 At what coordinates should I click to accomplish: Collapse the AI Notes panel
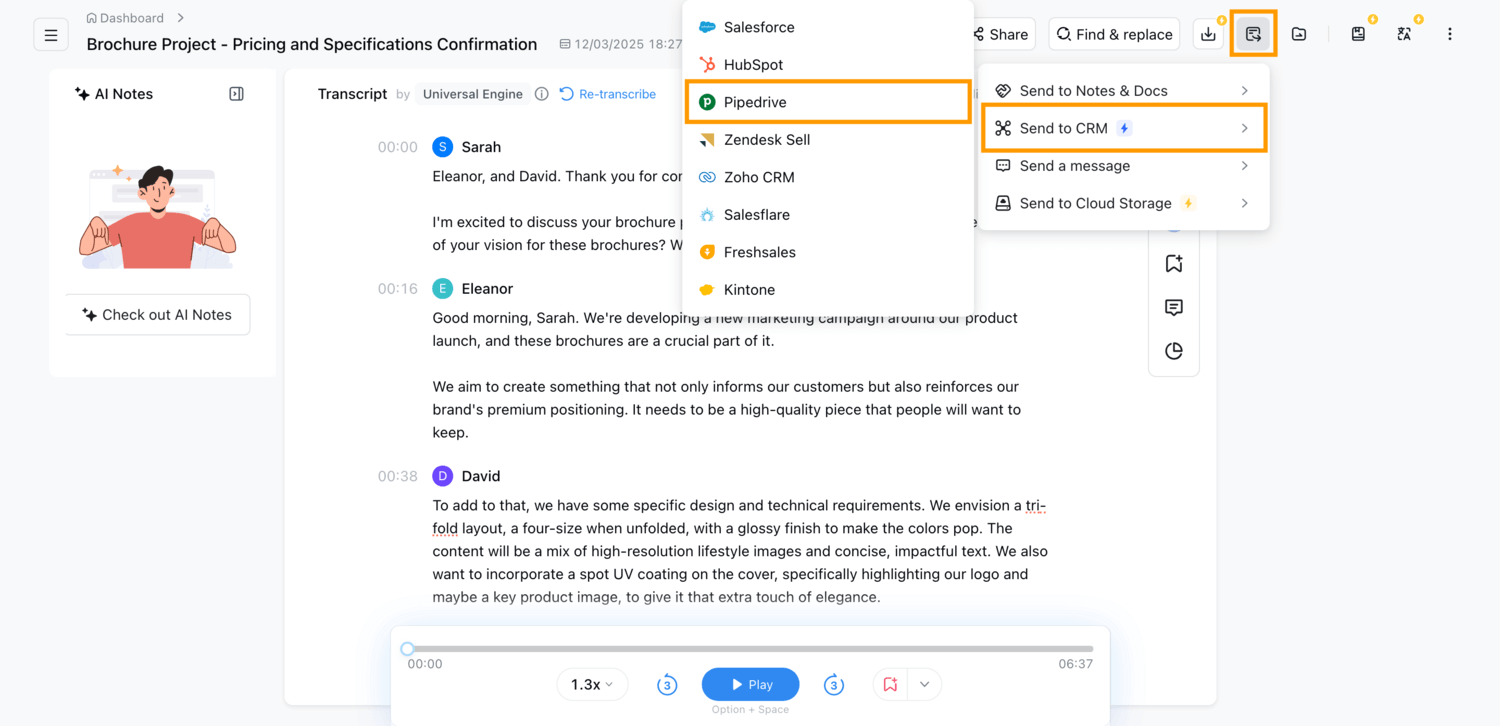pyautogui.click(x=236, y=93)
